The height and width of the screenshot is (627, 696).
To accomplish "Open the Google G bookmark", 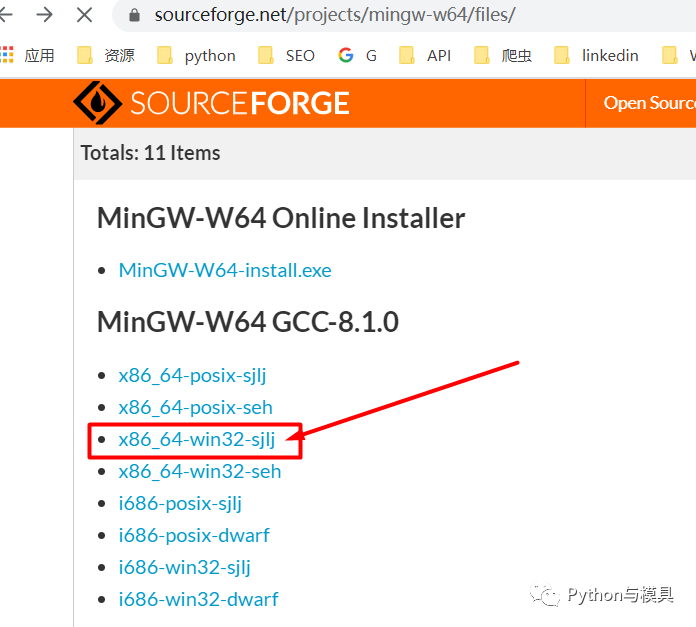I will (x=357, y=55).
